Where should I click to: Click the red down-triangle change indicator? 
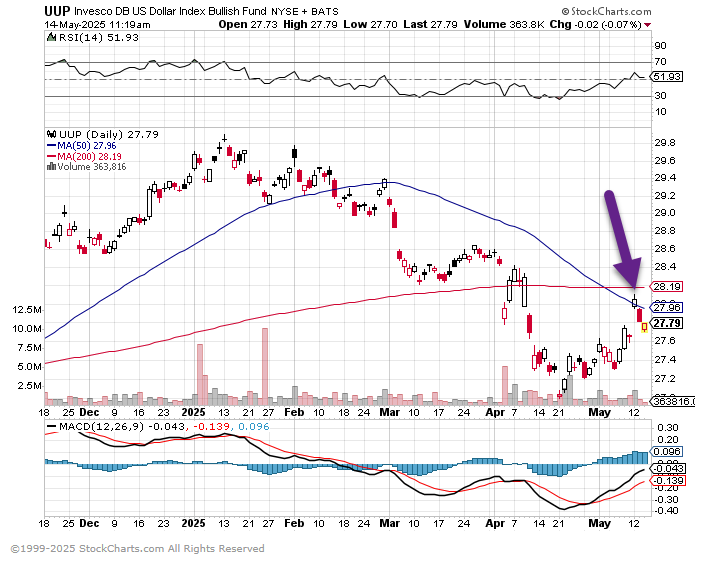648,25
